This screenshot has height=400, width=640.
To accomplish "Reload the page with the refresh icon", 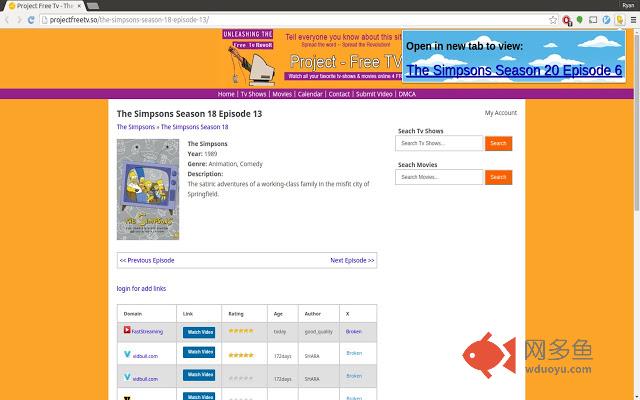I will pyautogui.click(x=31, y=20).
